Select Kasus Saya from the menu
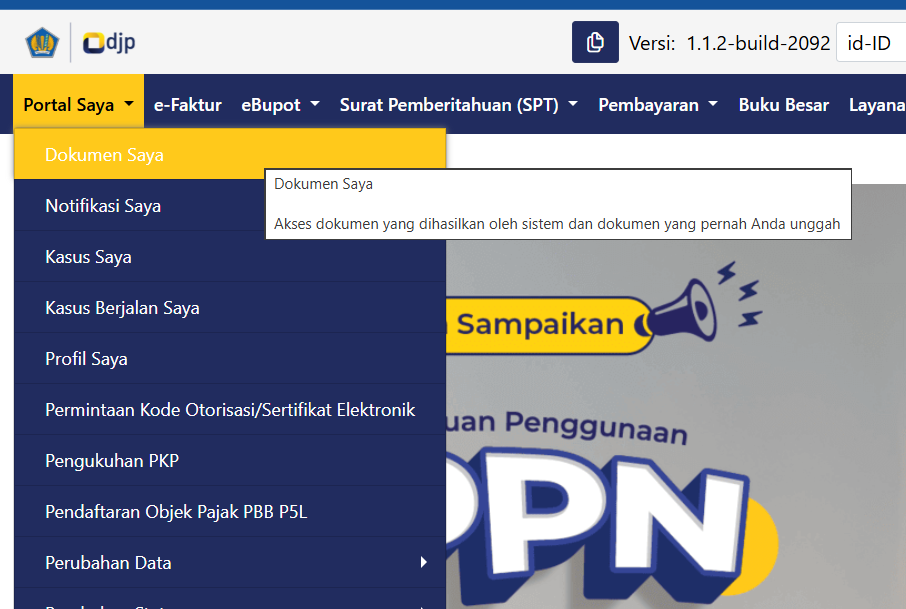 click(230, 257)
